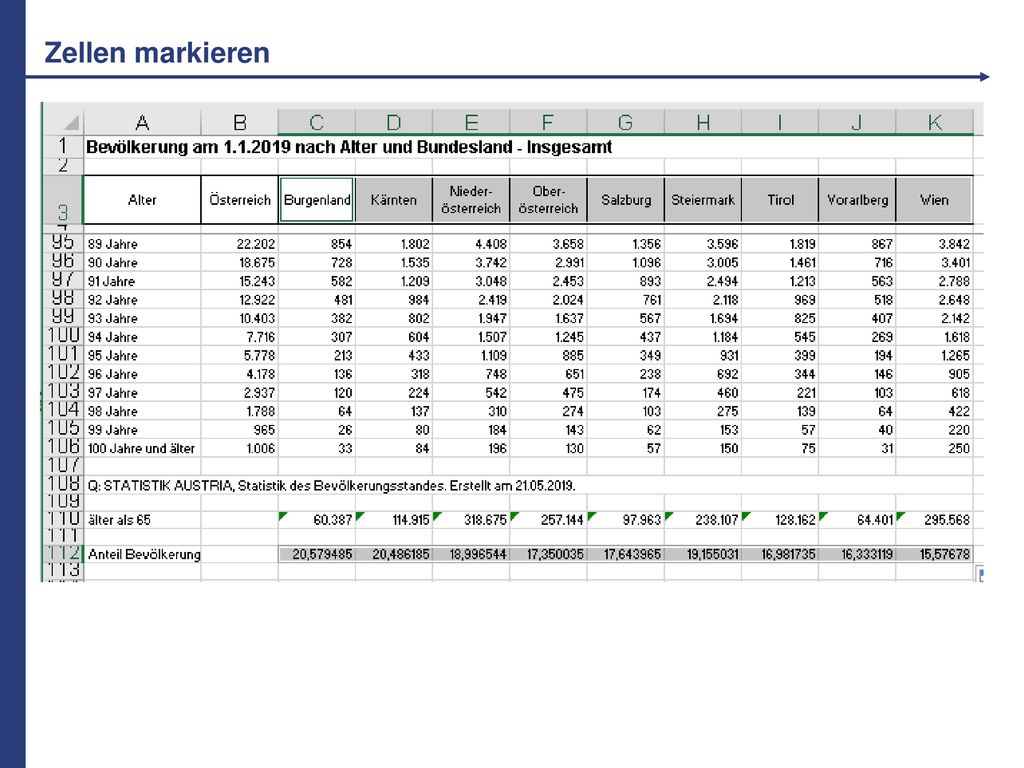Click the percentage cell 17,643965
The width and height of the screenshot is (1024, 768).
626,554
